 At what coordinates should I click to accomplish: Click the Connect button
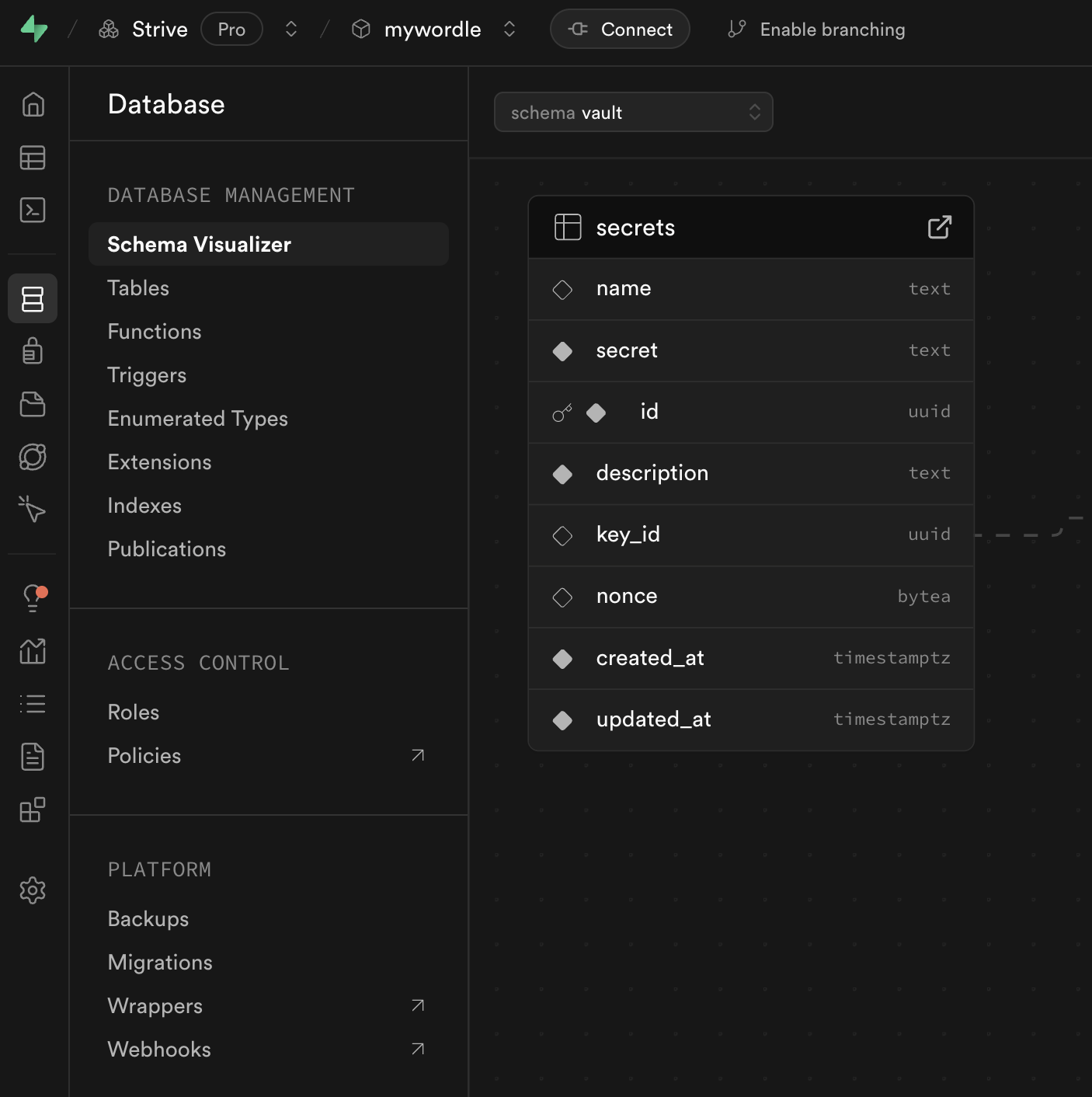620,30
